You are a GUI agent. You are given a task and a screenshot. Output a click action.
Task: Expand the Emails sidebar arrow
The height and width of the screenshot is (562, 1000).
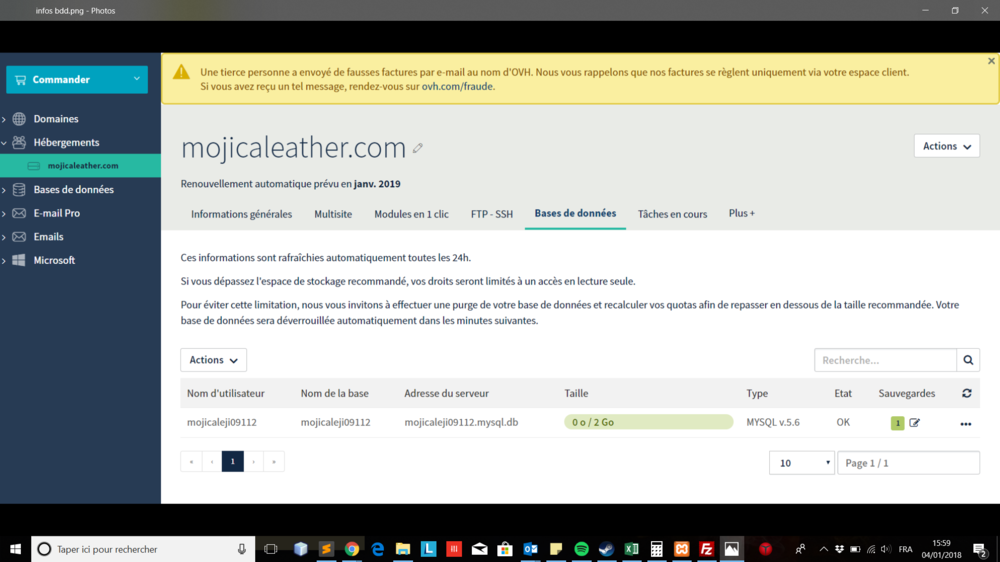click(4, 237)
